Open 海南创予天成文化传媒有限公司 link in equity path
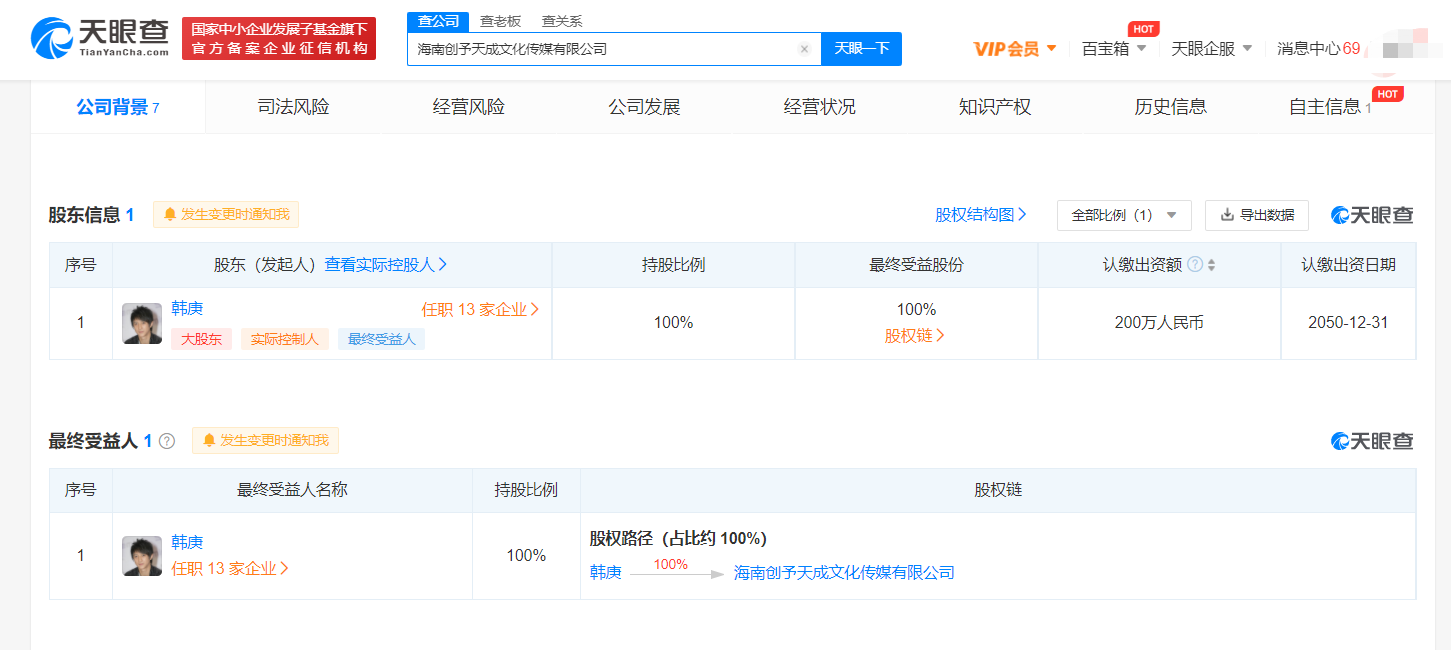This screenshot has width=1451, height=650. point(844,573)
